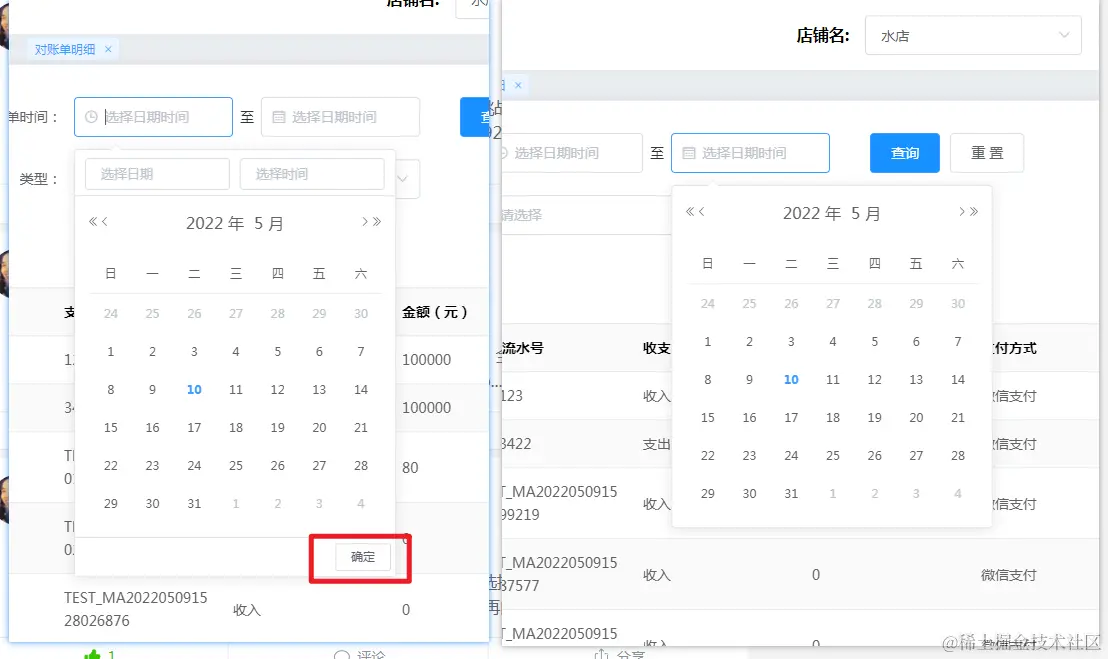The width and height of the screenshot is (1108, 659).
Task: Click 2022 年 header in left calendar
Action: (x=215, y=224)
